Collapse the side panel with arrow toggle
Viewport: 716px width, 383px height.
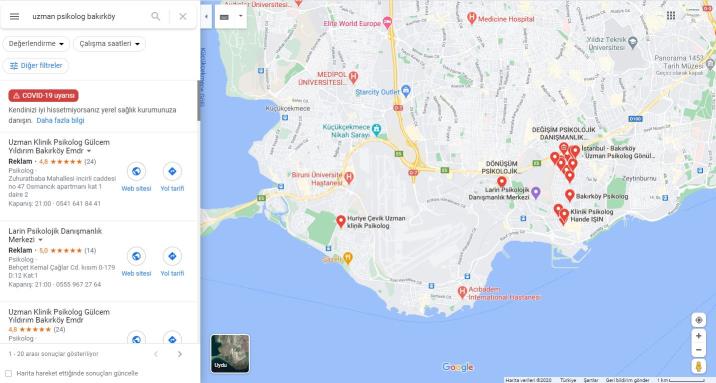pyautogui.click(x=206, y=16)
